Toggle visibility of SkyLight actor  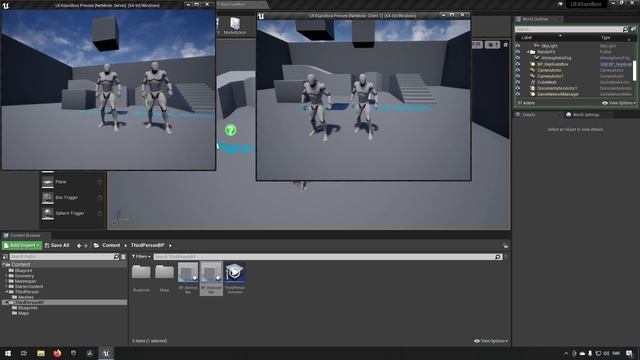tap(518, 46)
